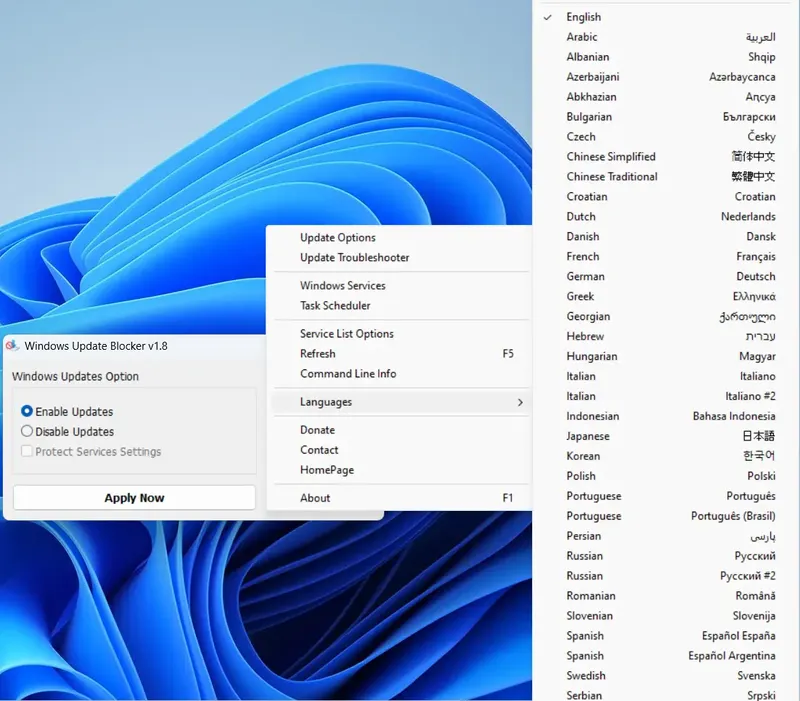Image resolution: width=800 pixels, height=701 pixels.
Task: Choose Abkhazian language
Action: click(666, 96)
